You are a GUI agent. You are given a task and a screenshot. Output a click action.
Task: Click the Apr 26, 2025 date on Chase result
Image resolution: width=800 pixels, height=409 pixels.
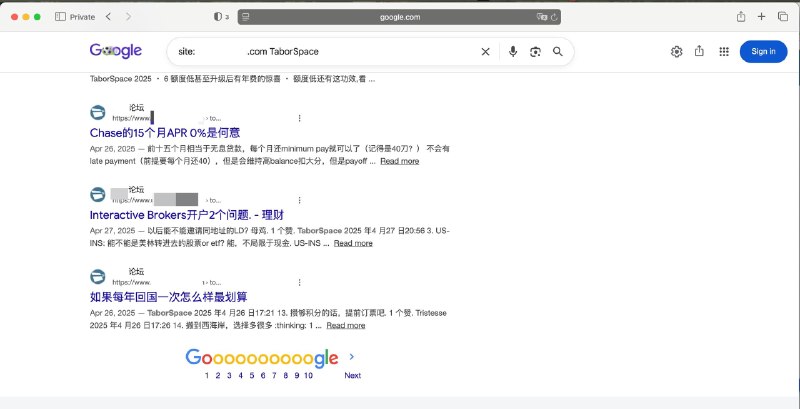[x=112, y=149]
